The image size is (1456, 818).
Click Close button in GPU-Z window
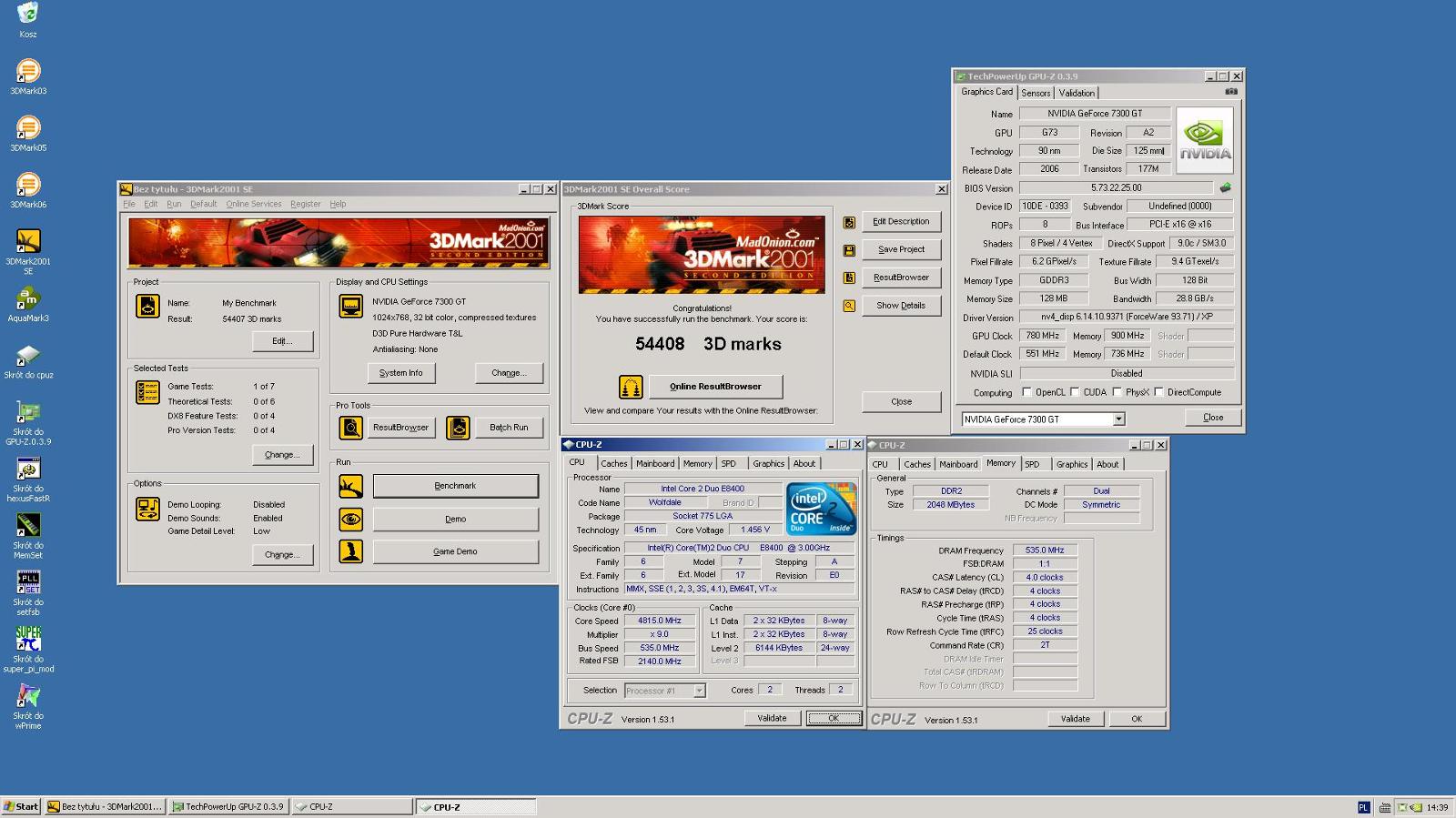point(1213,418)
